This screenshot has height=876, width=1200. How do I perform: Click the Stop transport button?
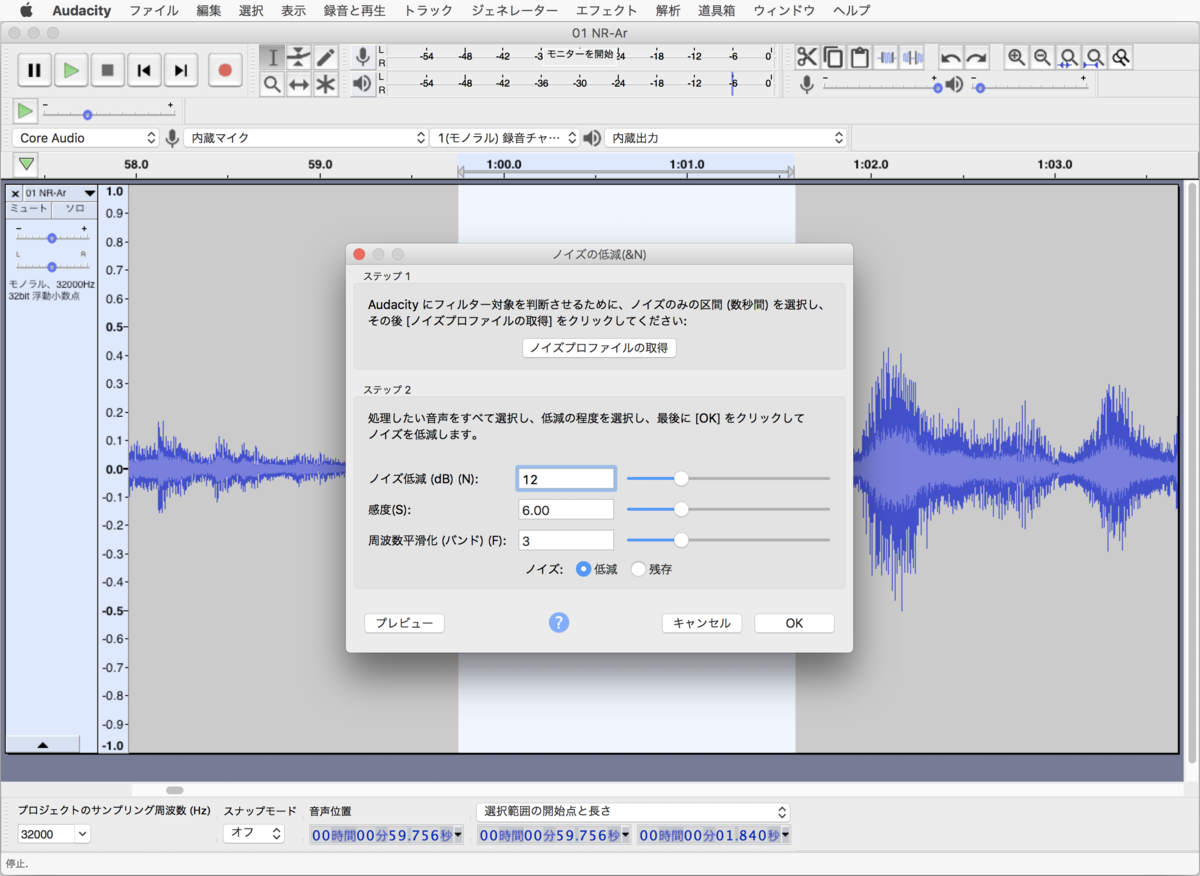(x=107, y=70)
